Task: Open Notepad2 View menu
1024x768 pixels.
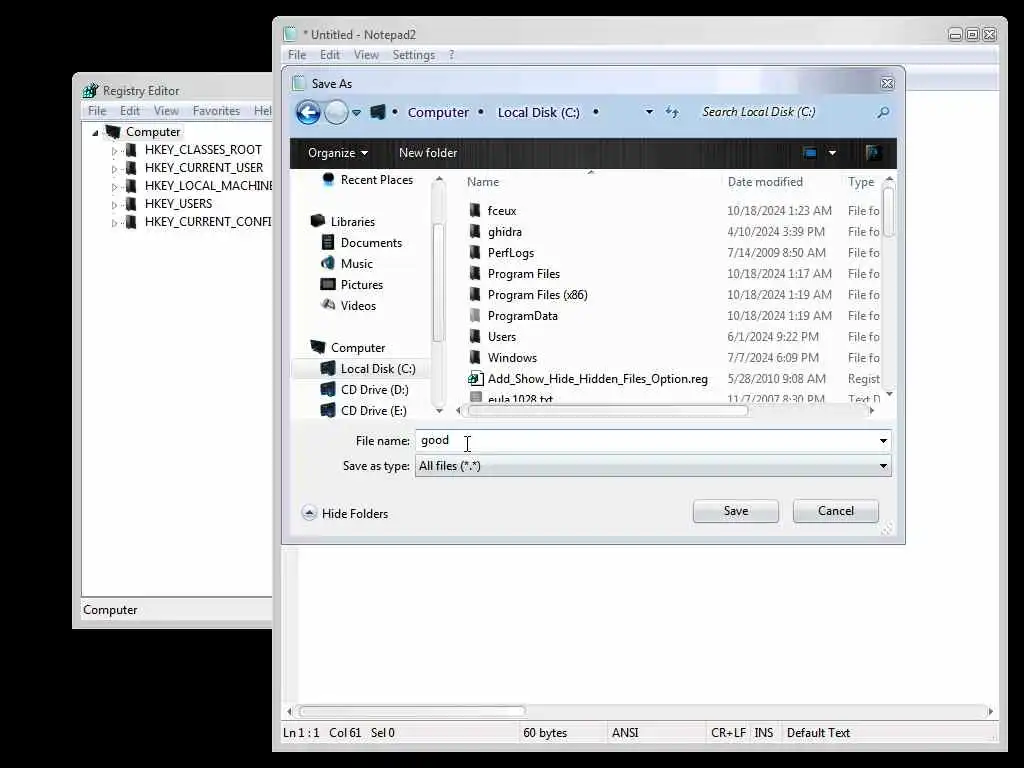Action: click(x=366, y=55)
